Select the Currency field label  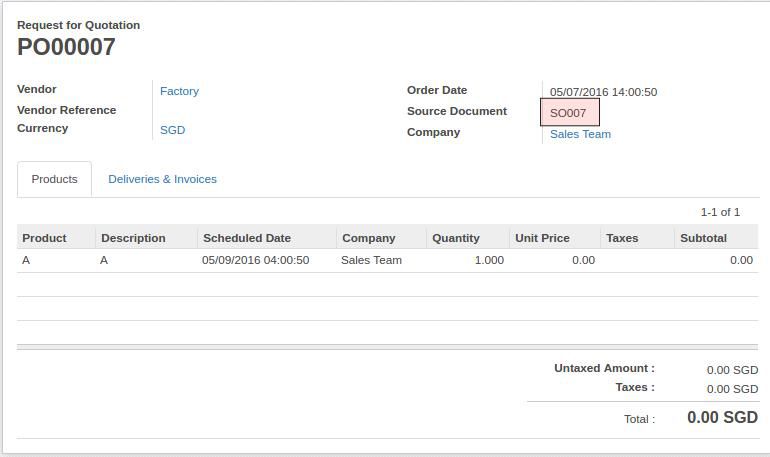point(43,128)
